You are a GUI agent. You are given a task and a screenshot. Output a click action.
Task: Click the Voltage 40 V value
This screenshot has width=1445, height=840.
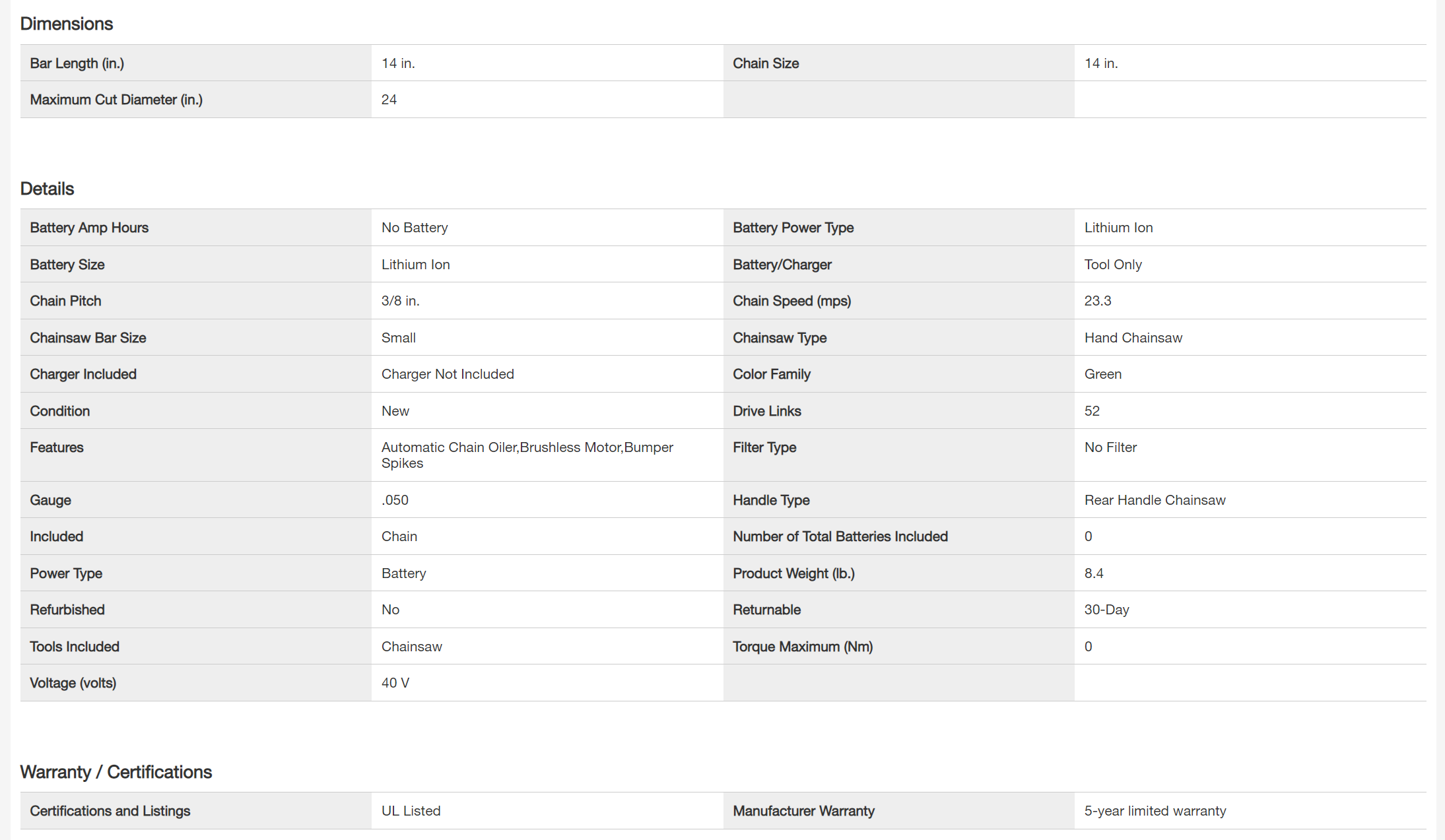point(395,683)
